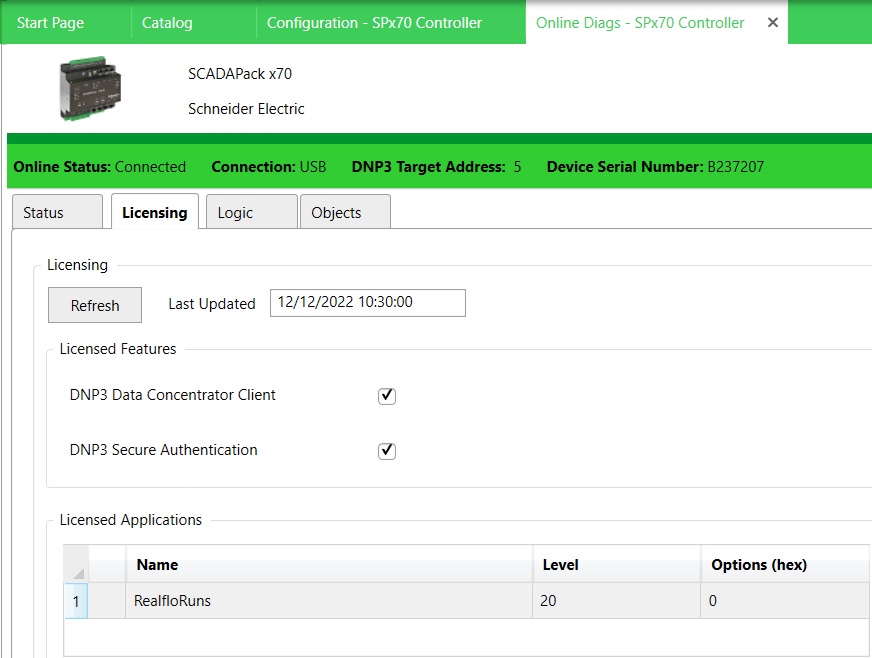This screenshot has height=658, width=872.
Task: Click Device Serial Number B237207
Action: click(x=655, y=167)
